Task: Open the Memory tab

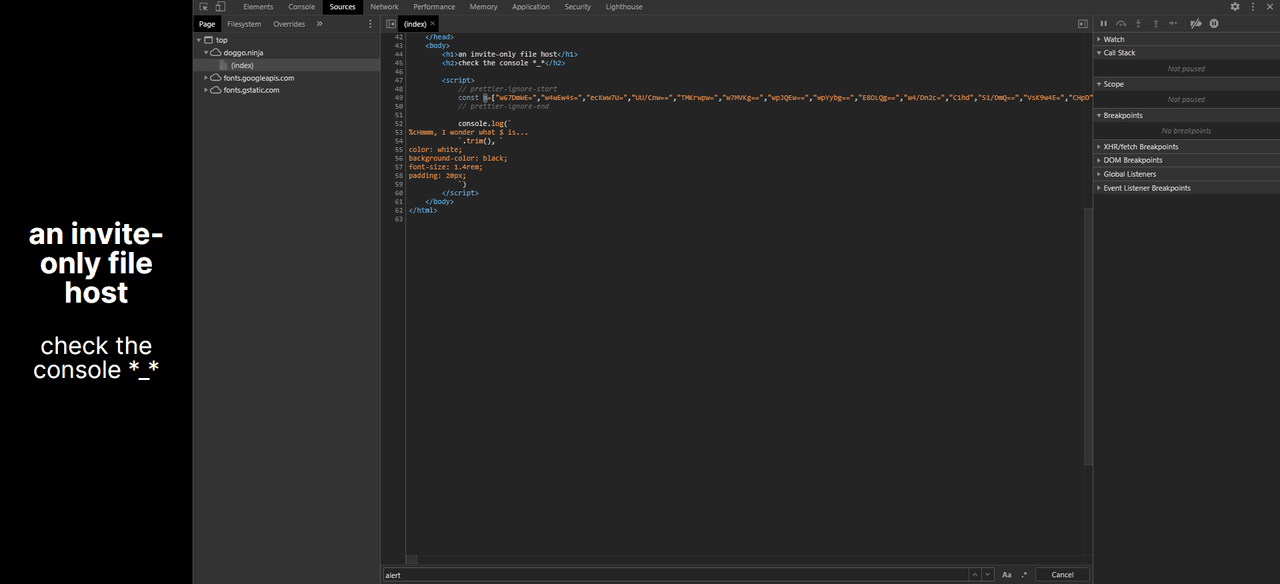Action: click(484, 7)
